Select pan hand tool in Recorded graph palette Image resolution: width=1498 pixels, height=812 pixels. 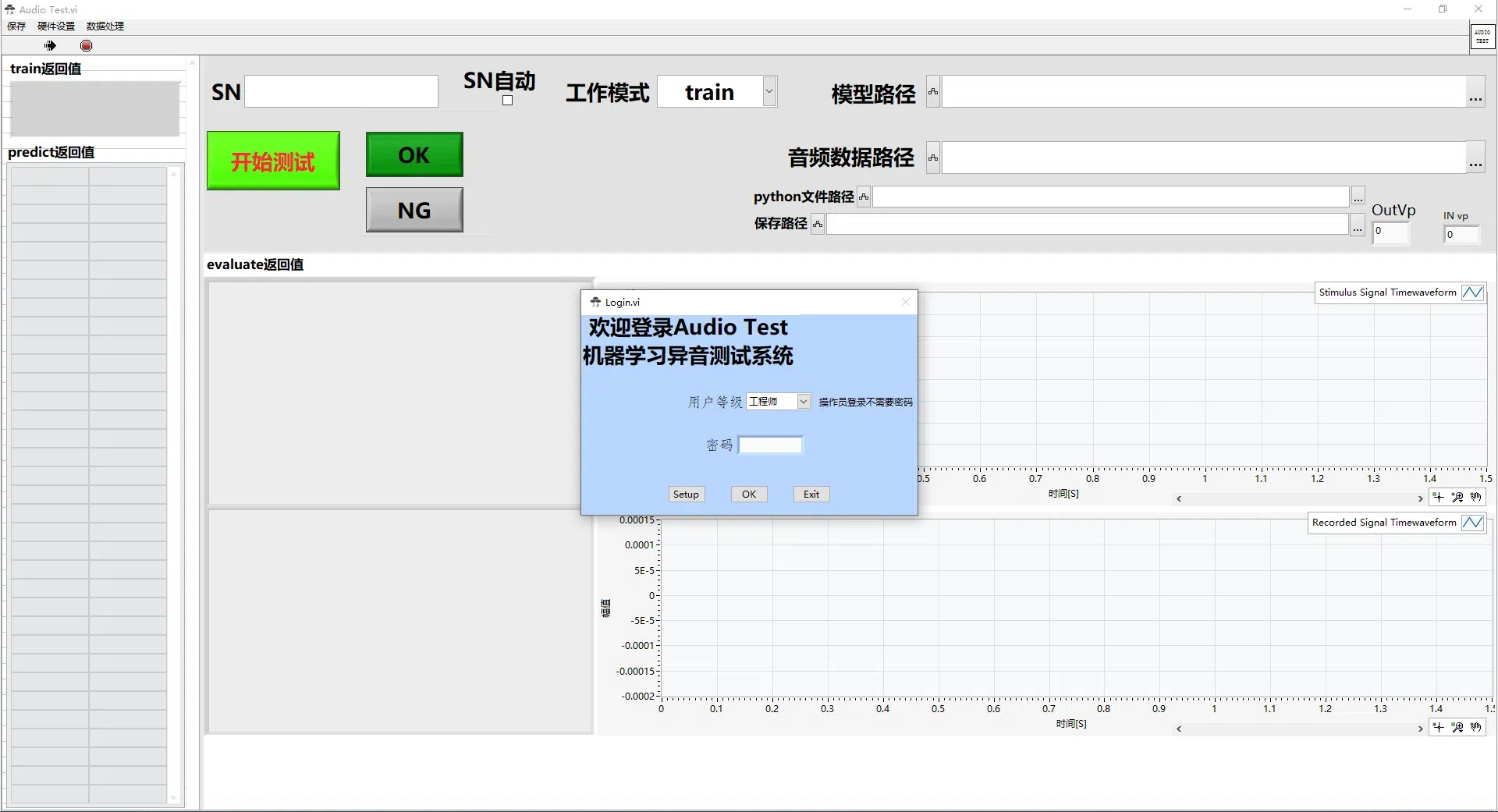(1475, 728)
